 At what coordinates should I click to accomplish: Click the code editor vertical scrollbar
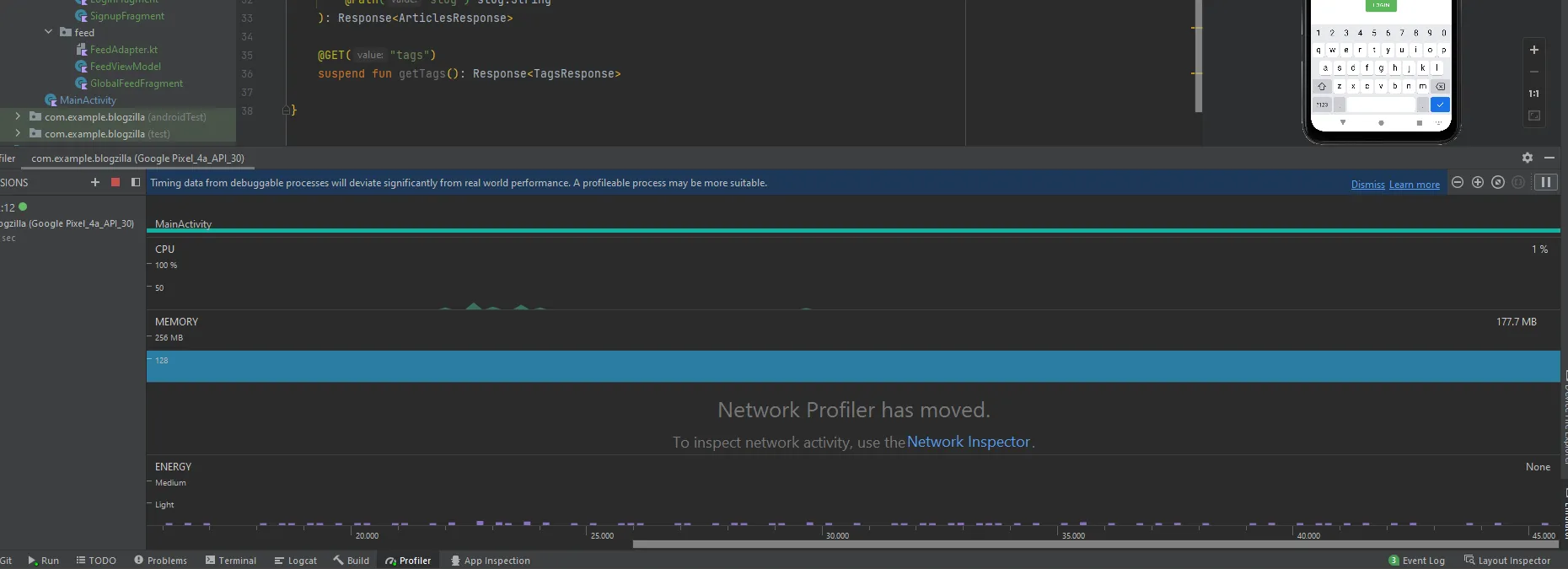pyautogui.click(x=1199, y=56)
